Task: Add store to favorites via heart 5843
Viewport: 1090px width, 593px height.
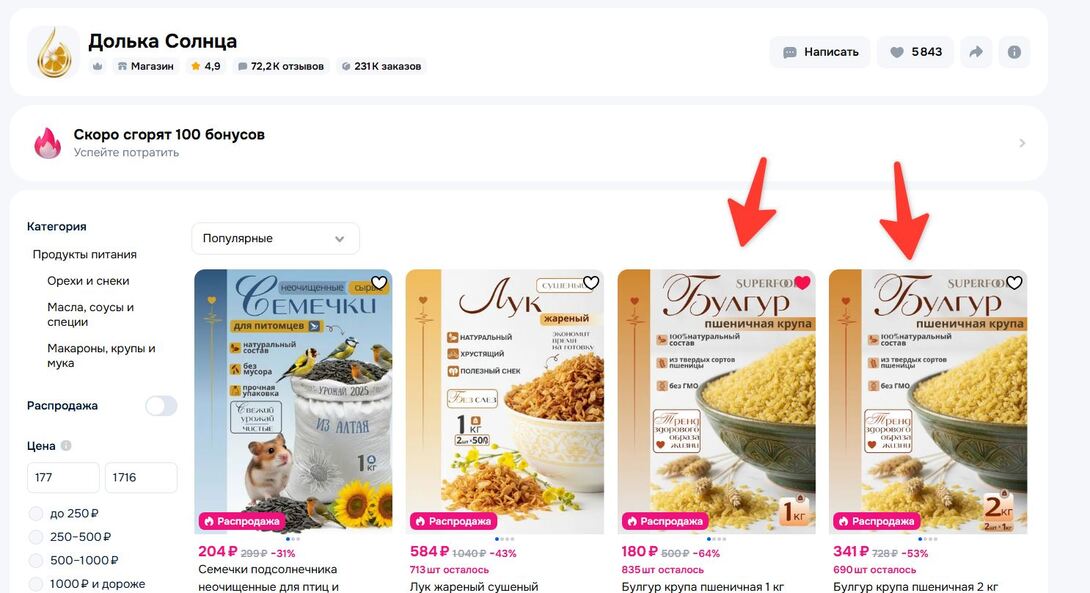Action: [916, 52]
